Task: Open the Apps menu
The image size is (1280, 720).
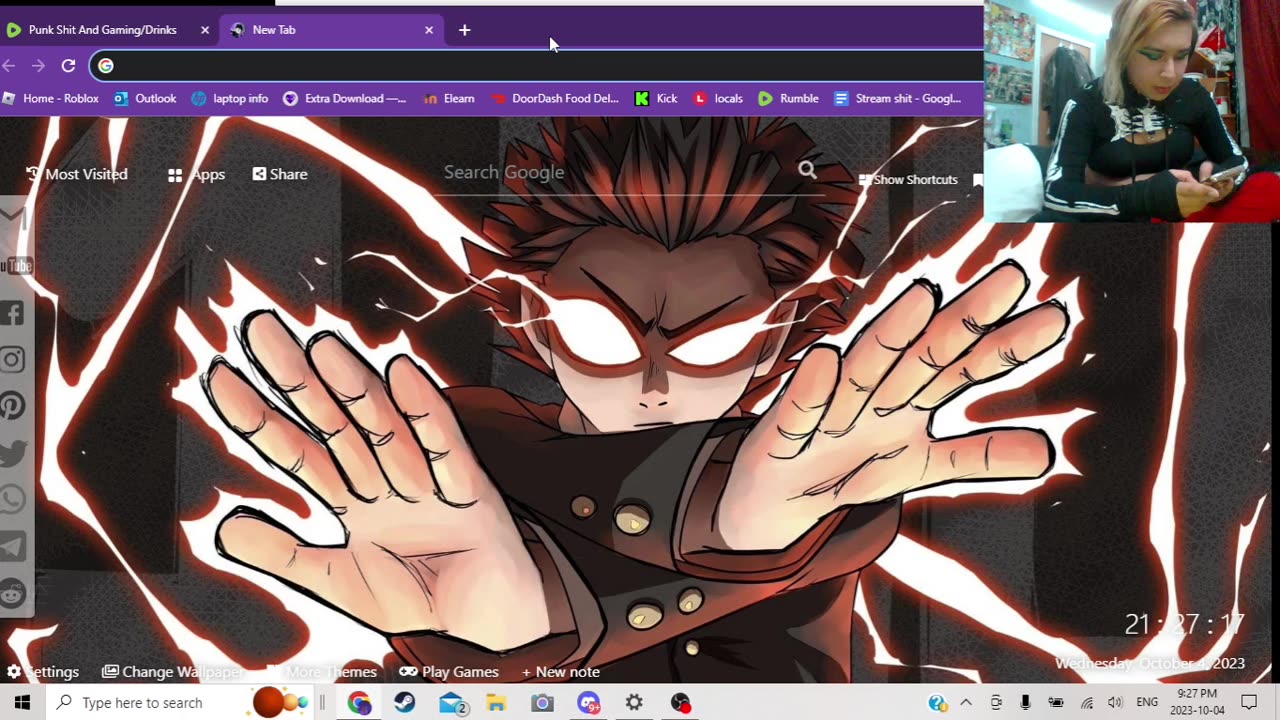Action: [x=196, y=174]
